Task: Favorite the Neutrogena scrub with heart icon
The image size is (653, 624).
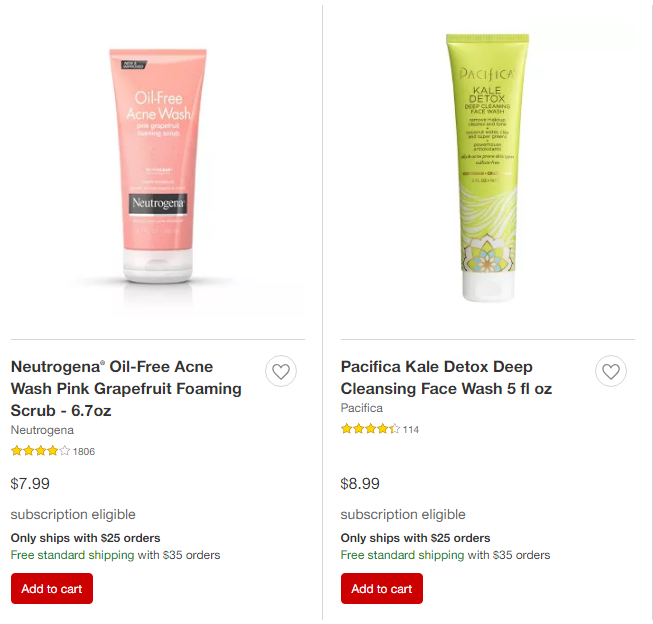Action: tap(281, 371)
